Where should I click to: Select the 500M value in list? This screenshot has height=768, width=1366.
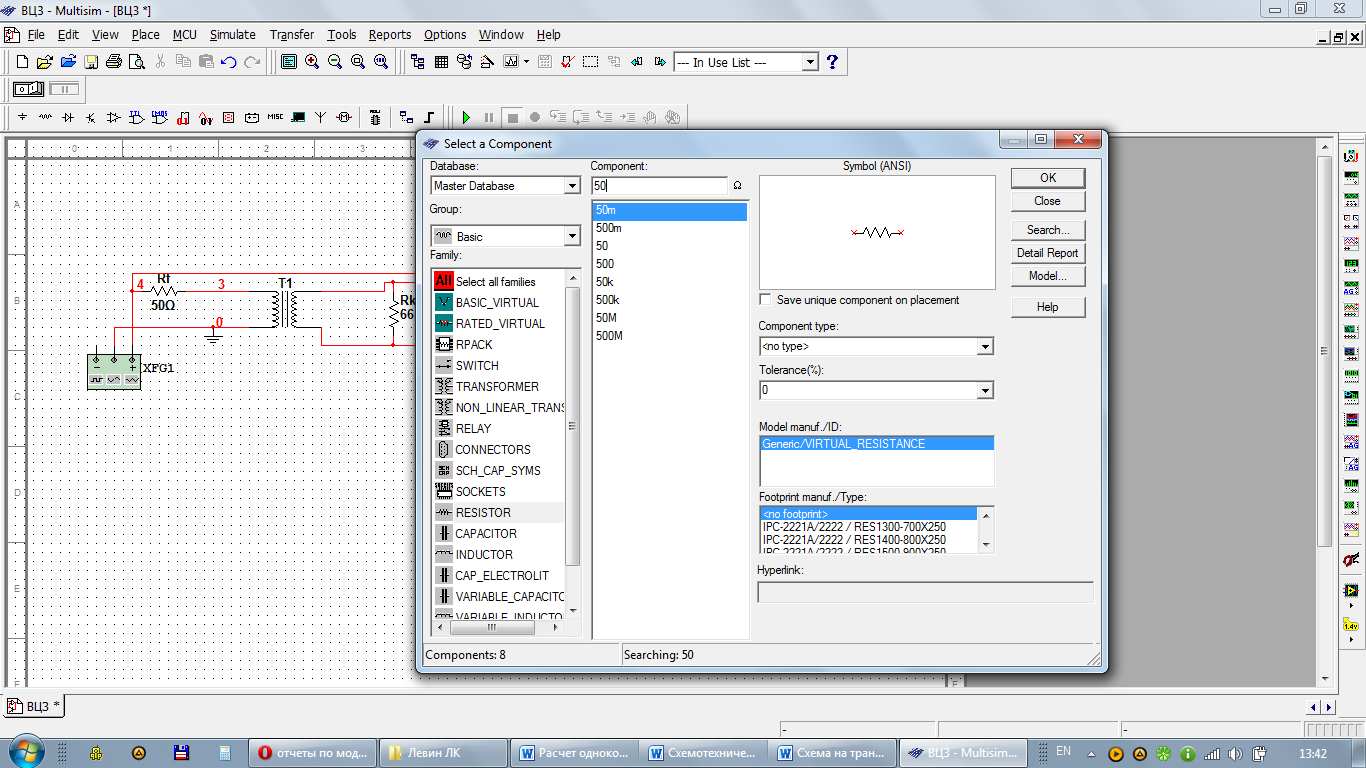point(609,336)
